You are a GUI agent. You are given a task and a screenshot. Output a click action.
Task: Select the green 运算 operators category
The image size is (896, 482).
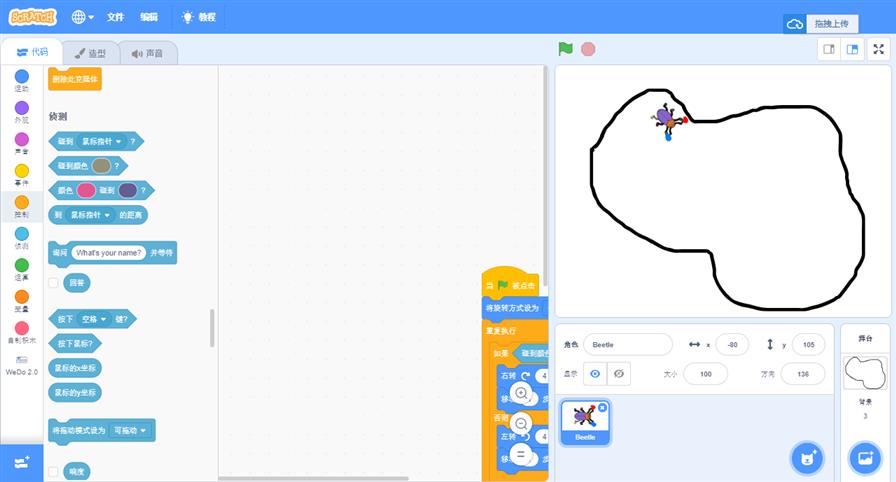tap(22, 269)
